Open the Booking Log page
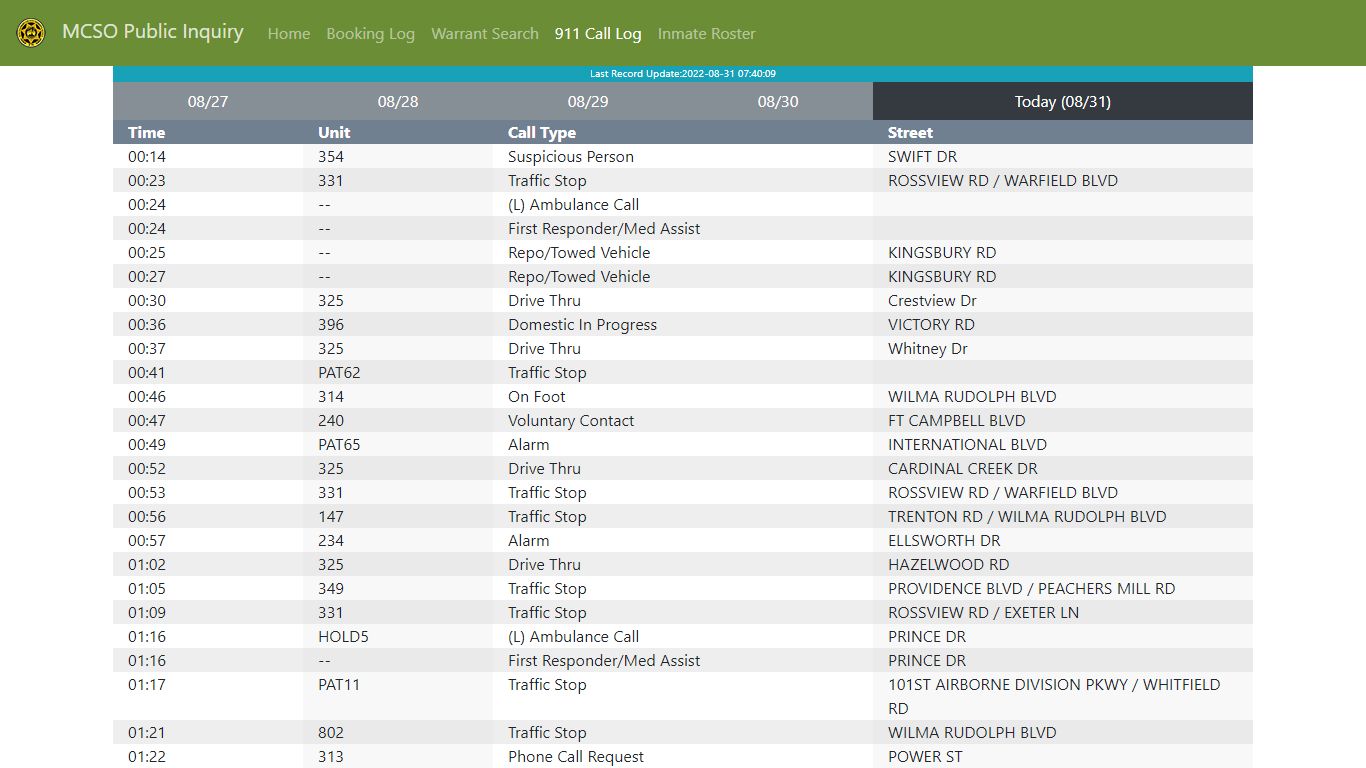1366x768 pixels. pyautogui.click(x=370, y=34)
